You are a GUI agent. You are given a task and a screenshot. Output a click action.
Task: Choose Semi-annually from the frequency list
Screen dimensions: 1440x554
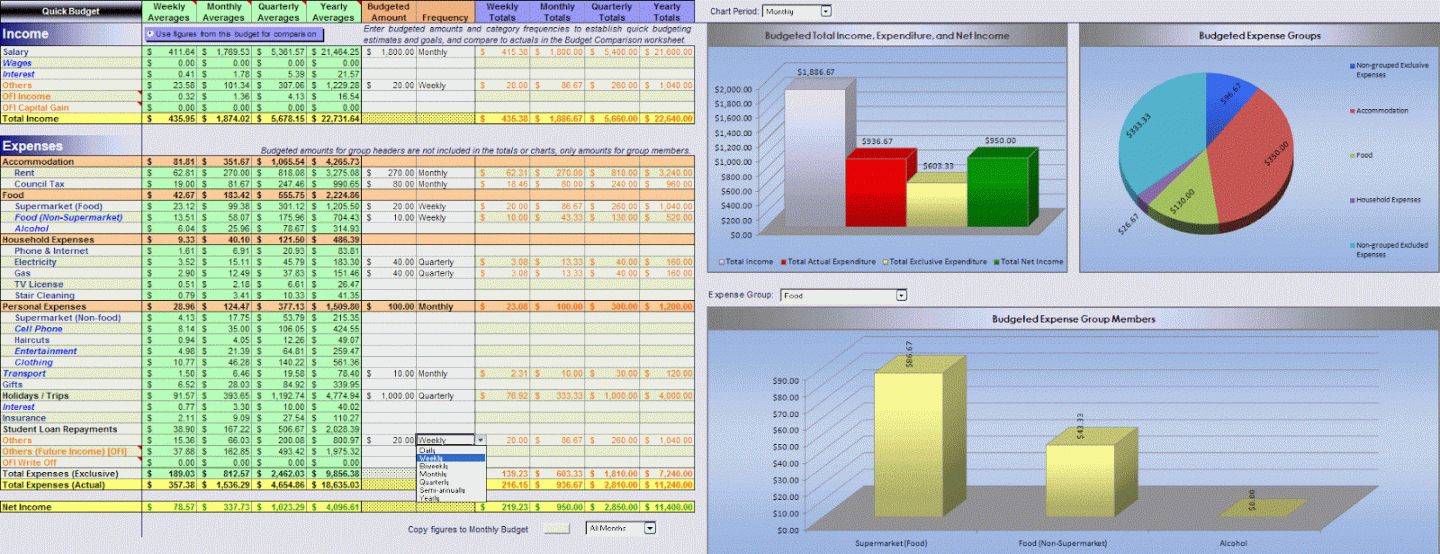(440, 490)
